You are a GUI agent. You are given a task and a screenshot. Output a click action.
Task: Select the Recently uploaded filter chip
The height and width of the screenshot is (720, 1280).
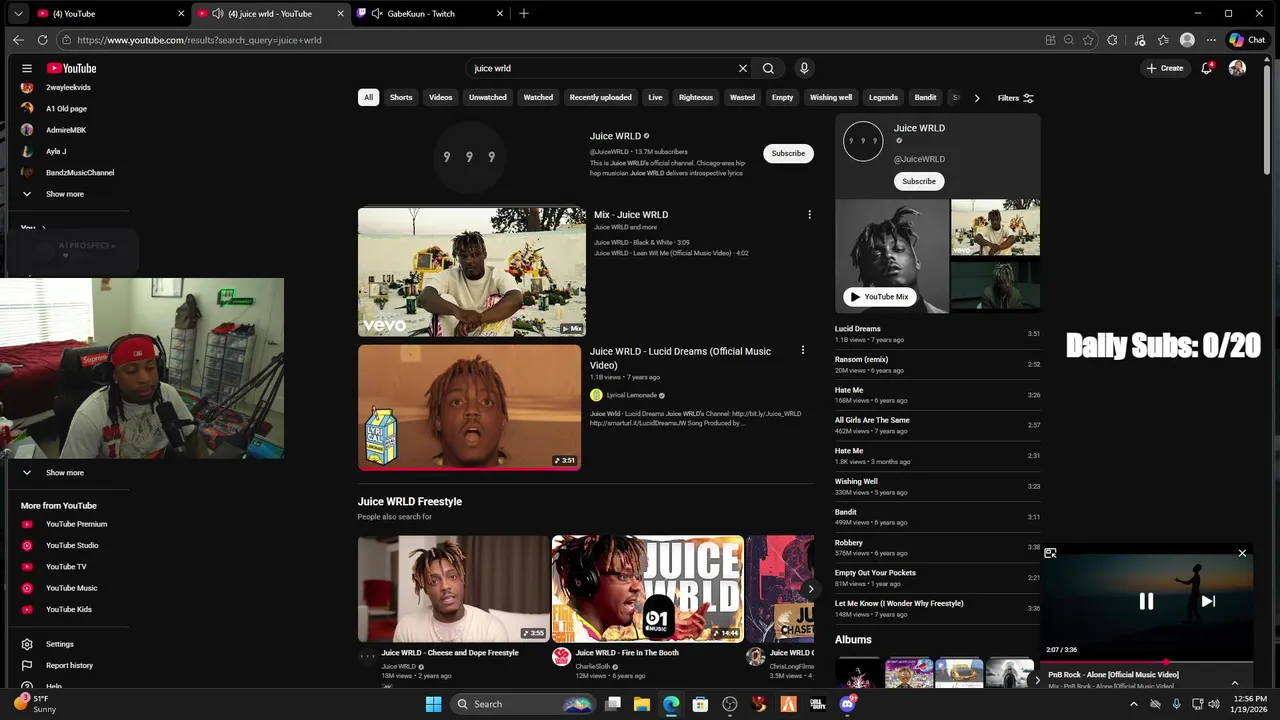[x=600, y=97]
